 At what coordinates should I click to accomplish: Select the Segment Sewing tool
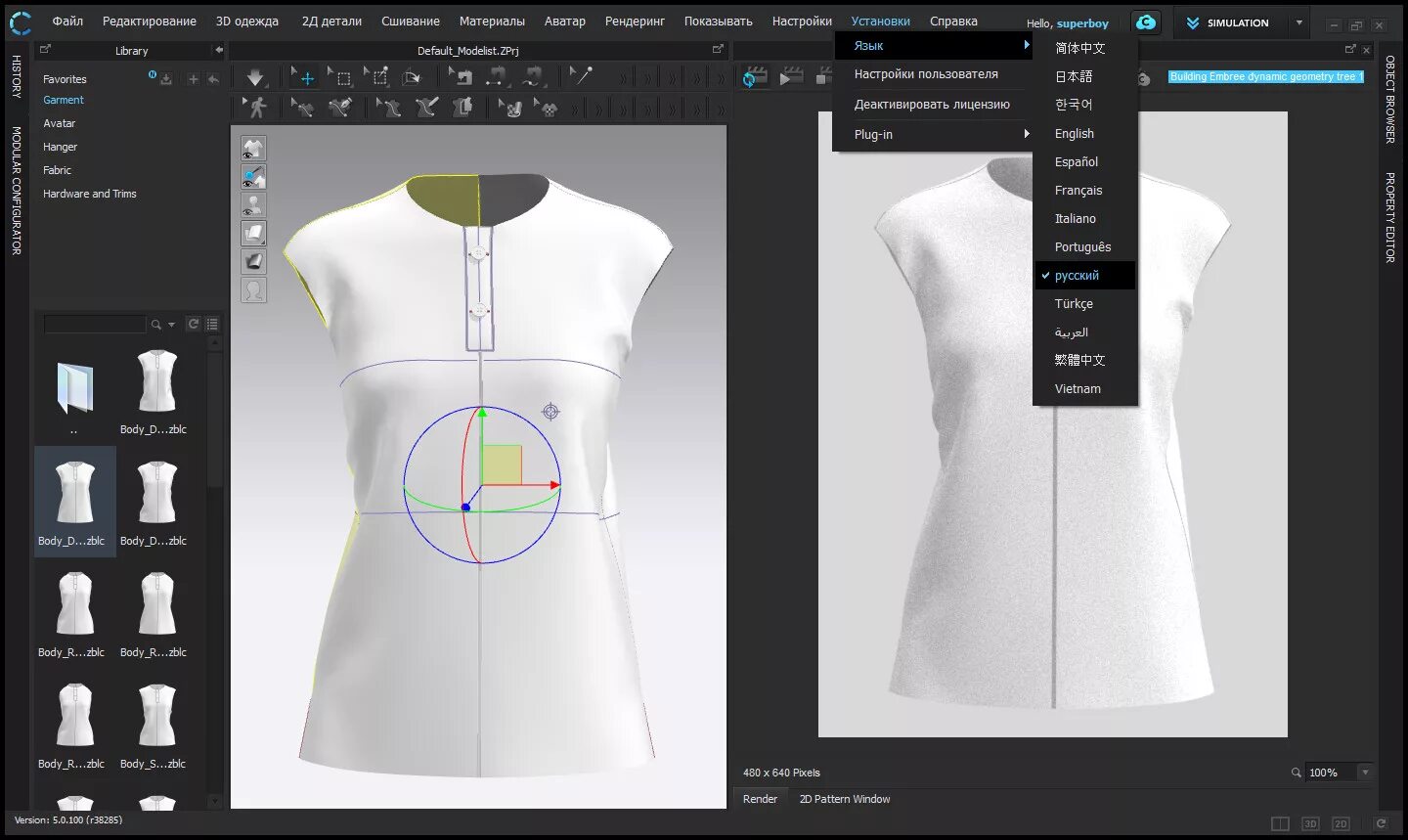click(497, 77)
